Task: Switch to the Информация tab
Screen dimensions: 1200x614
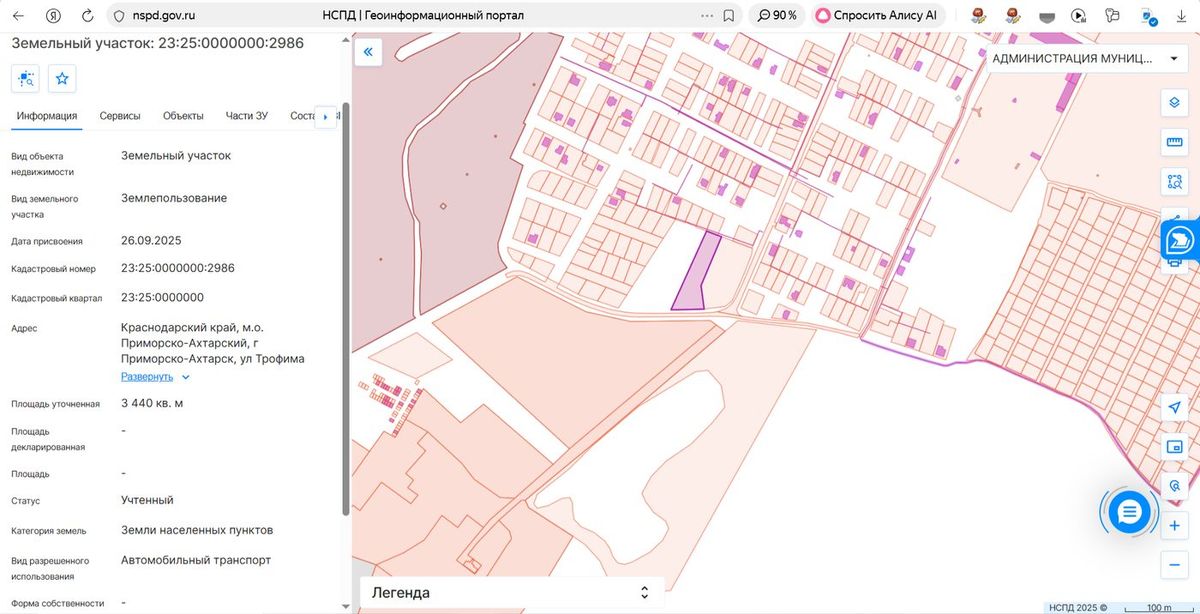Action: pyautogui.click(x=47, y=116)
